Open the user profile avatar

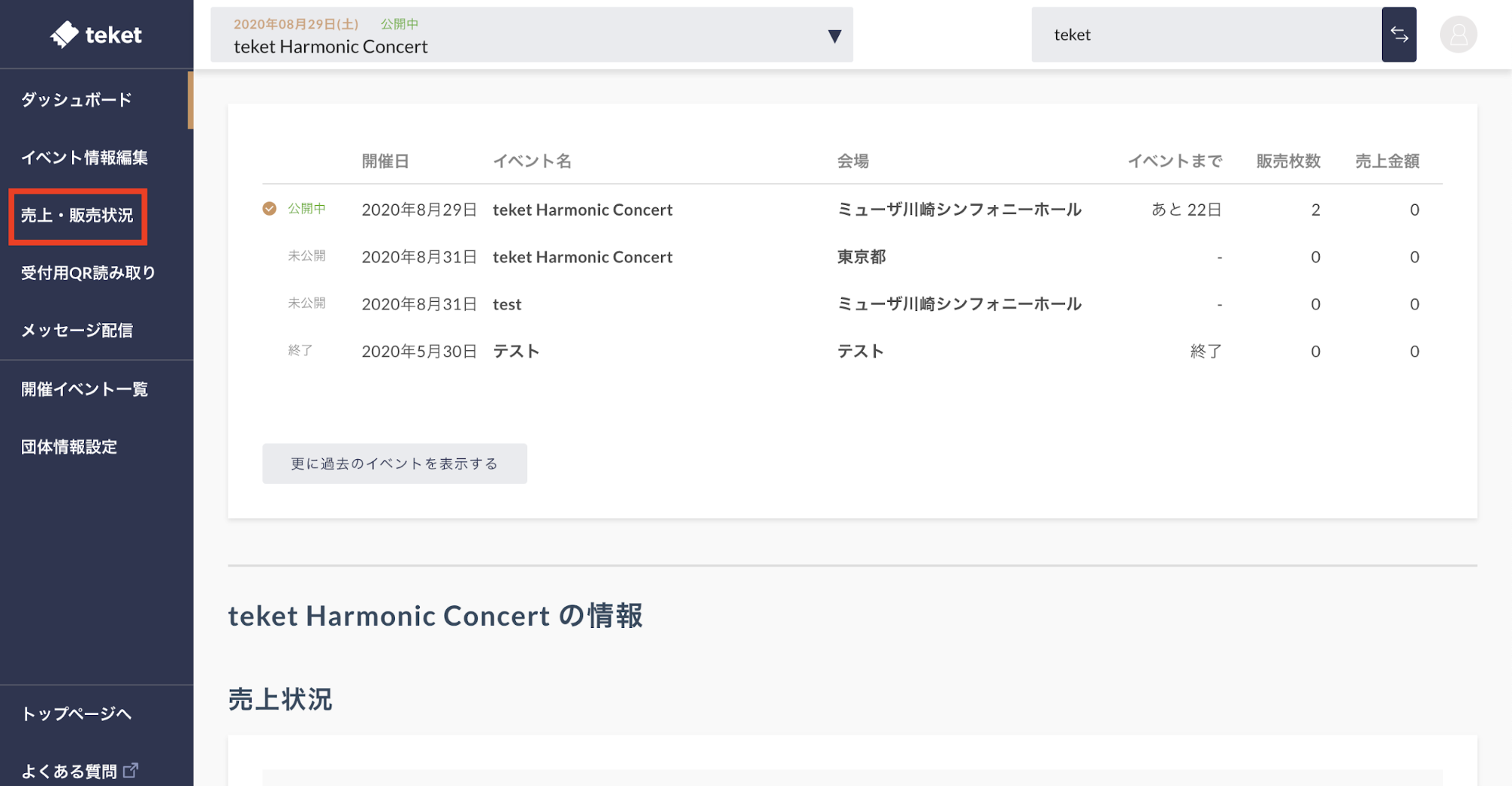1458,35
